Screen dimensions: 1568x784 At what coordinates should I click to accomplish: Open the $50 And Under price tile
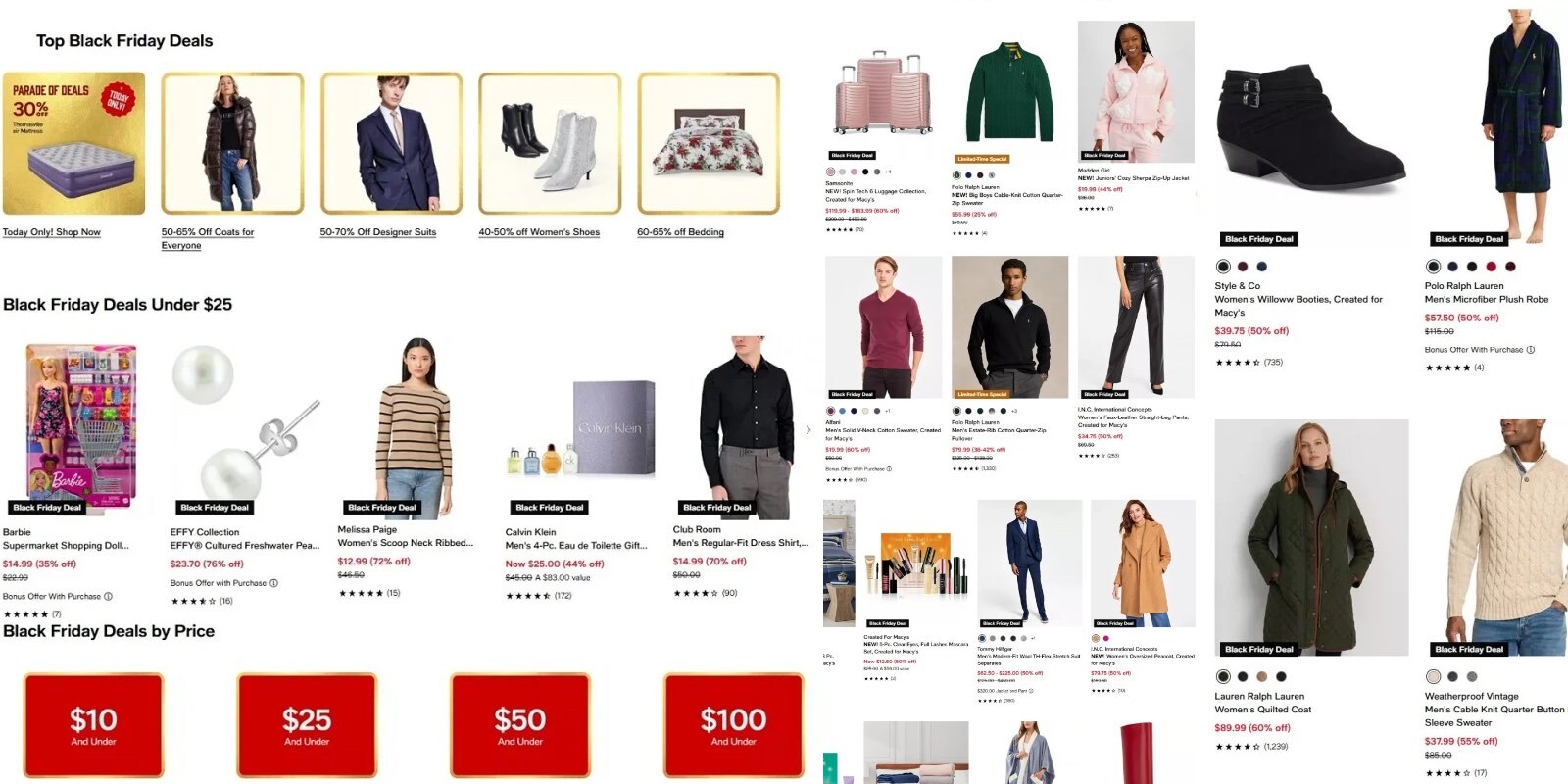(x=520, y=726)
